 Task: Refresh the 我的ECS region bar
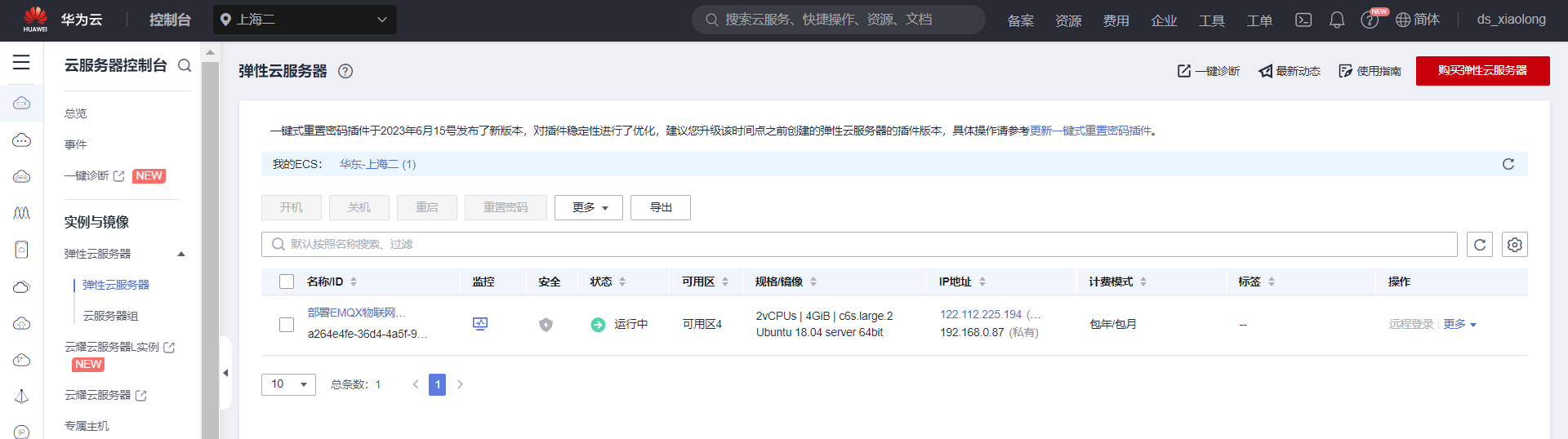(1508, 164)
